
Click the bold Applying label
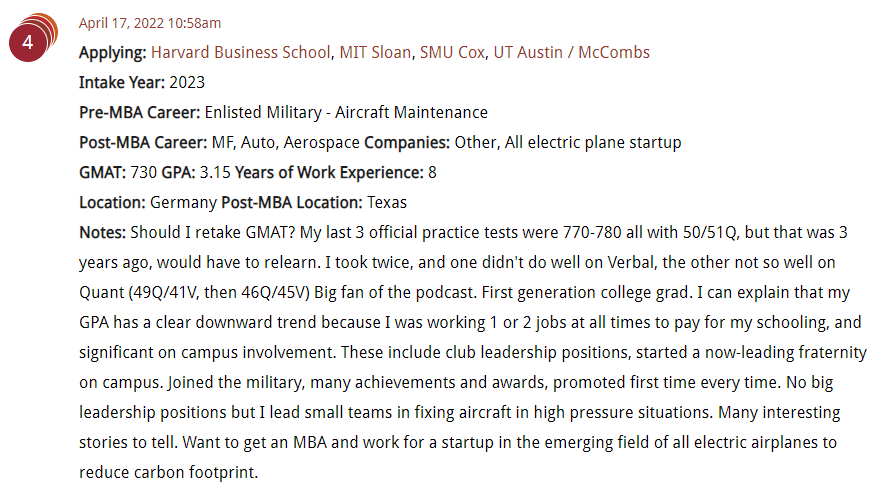coord(113,53)
